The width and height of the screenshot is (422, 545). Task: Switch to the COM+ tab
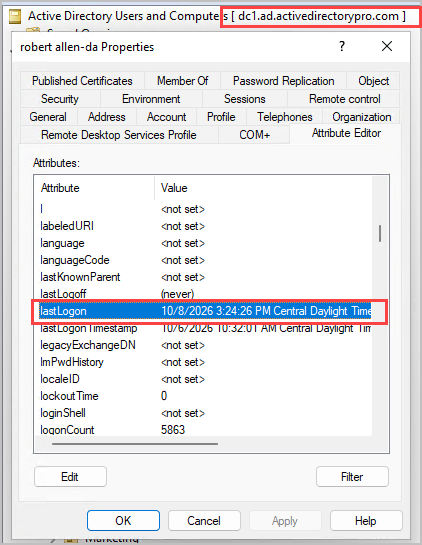tap(254, 135)
